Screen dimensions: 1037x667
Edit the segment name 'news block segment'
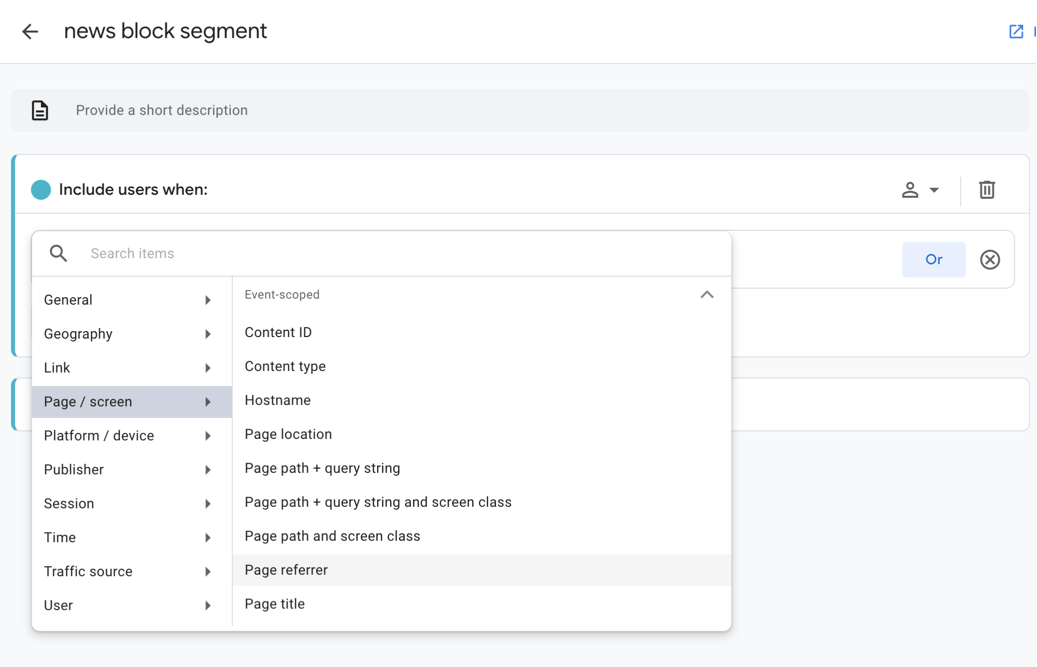click(165, 31)
